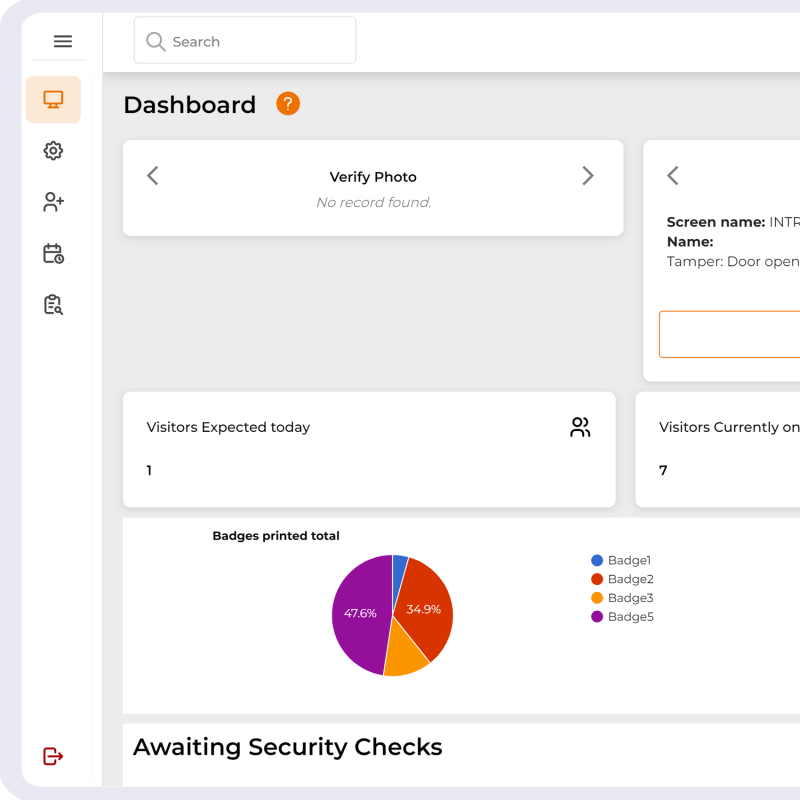Open the clipboard search reports icon
Viewport: 800px width, 800px height.
pyautogui.click(x=53, y=305)
